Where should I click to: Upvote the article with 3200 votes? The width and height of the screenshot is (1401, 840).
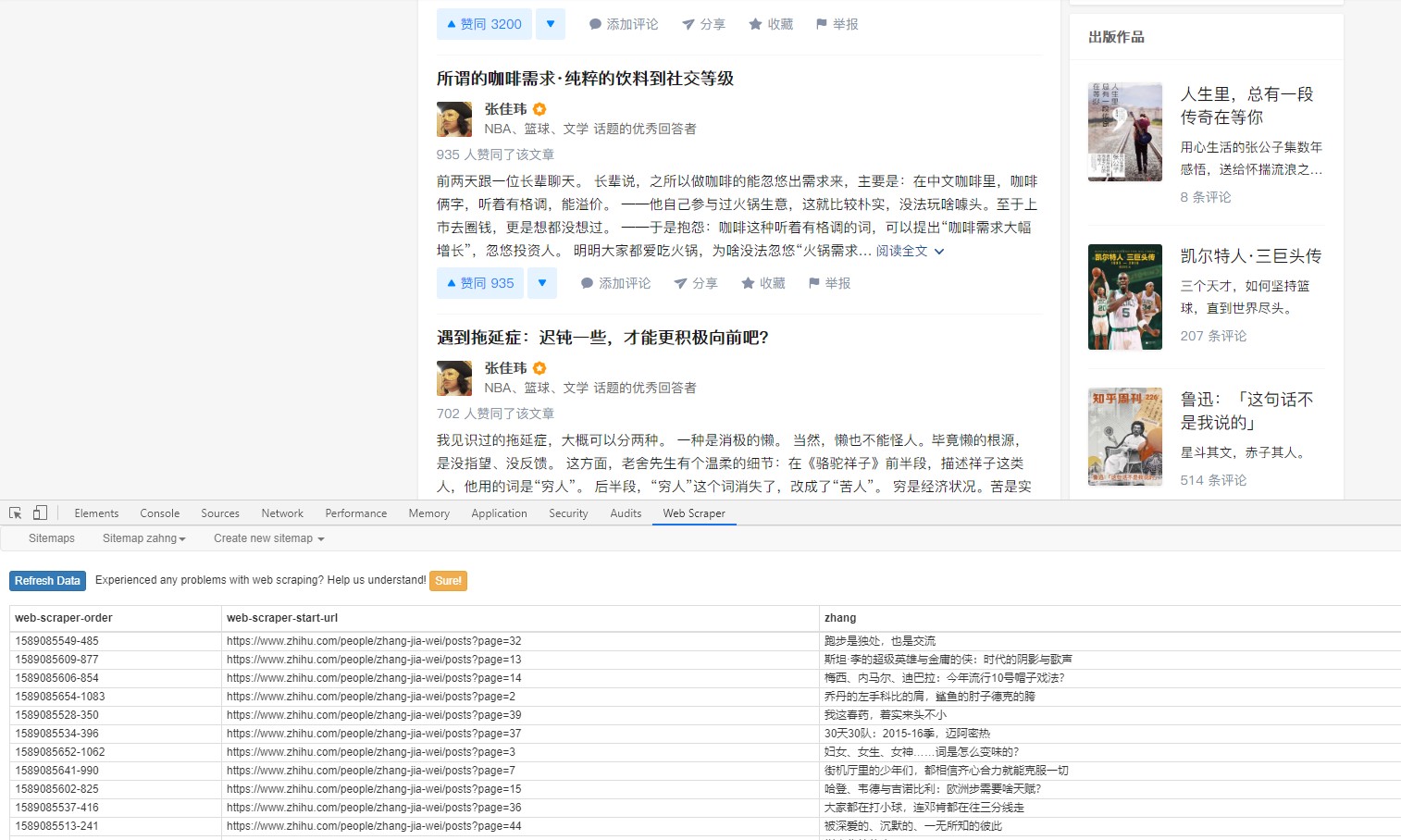(484, 24)
